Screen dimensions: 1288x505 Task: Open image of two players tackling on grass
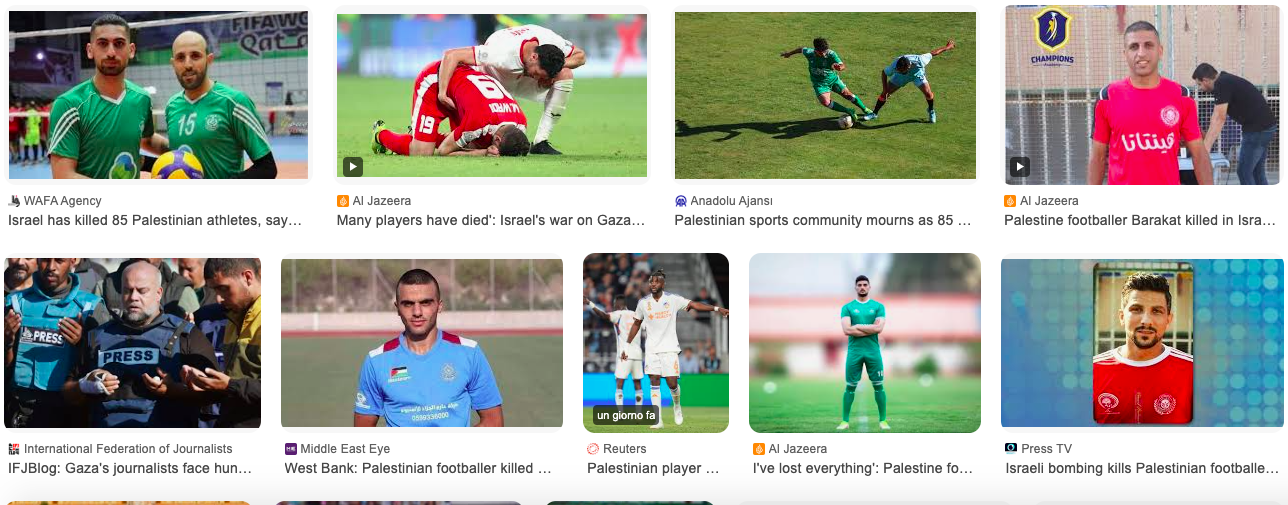tap(826, 95)
